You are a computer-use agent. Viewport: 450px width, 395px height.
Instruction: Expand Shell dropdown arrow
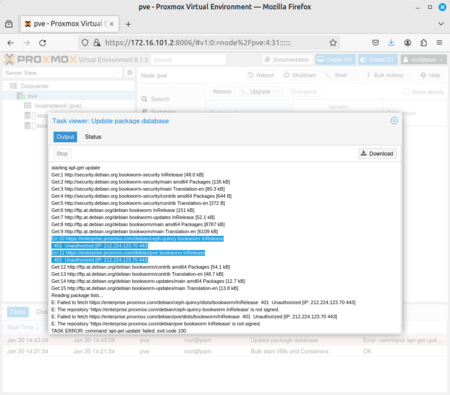[x=354, y=75]
